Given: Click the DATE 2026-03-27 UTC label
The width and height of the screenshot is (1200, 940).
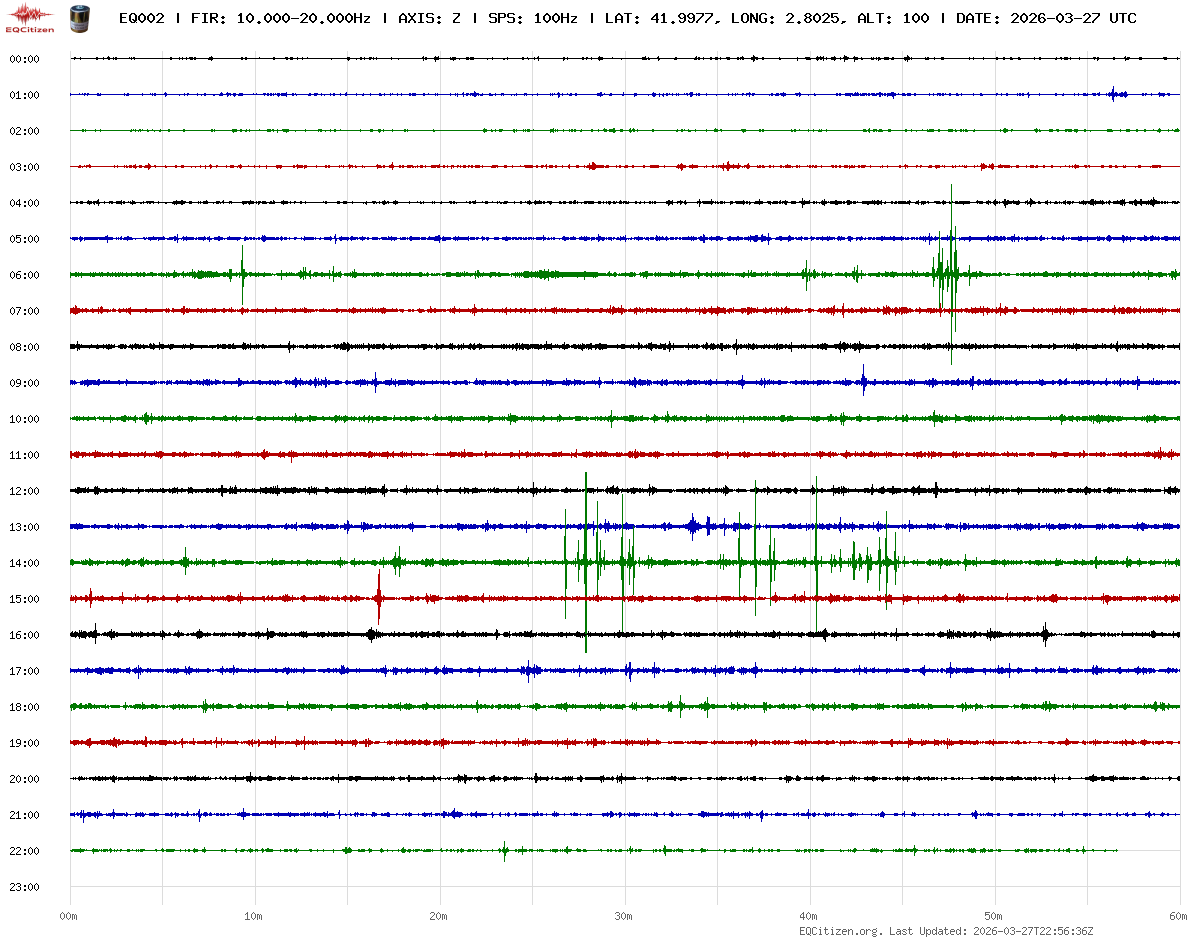Looking at the screenshot, I should (x=1045, y=18).
